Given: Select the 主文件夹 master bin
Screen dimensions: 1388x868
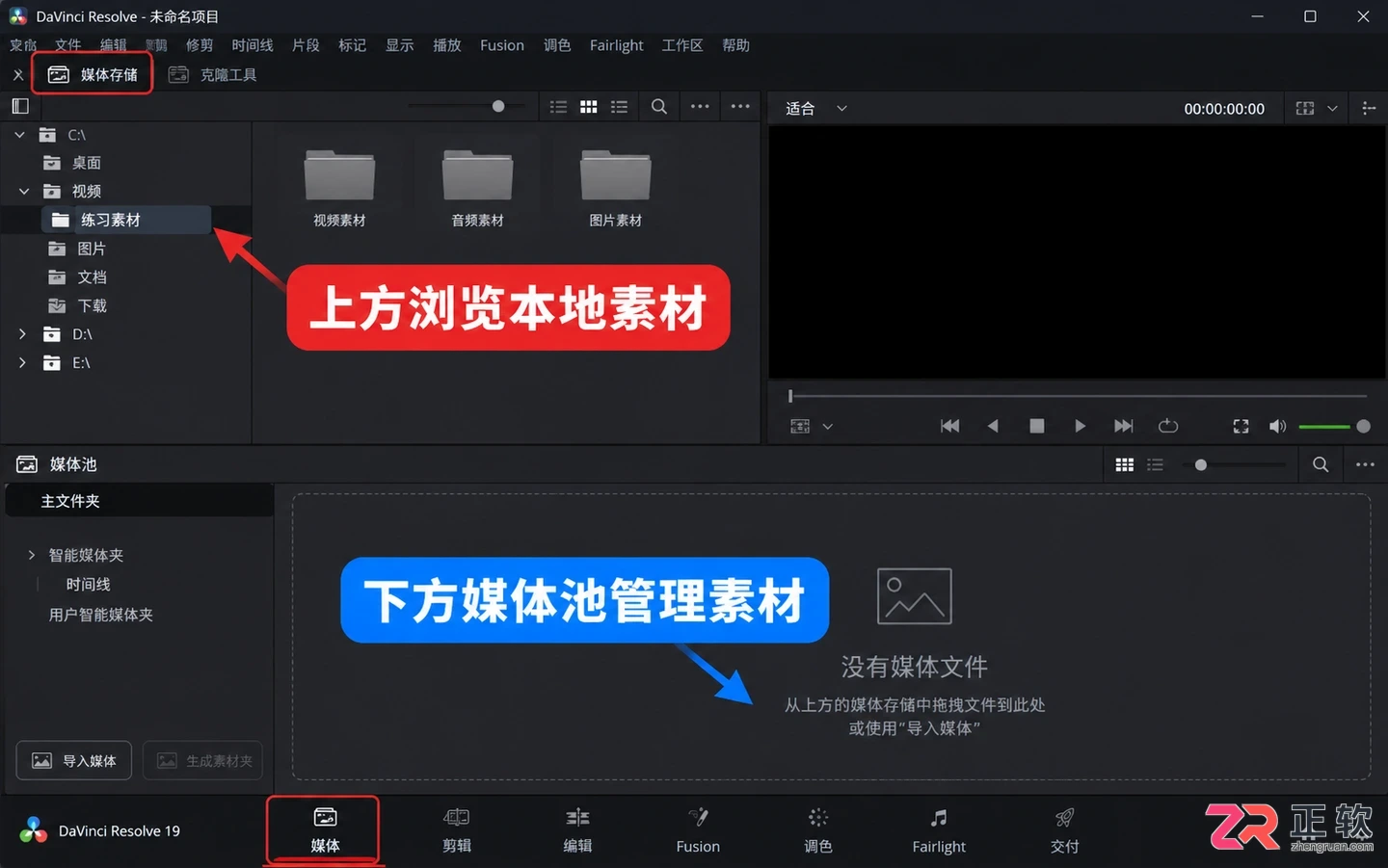Looking at the screenshot, I should pyautogui.click(x=140, y=501).
